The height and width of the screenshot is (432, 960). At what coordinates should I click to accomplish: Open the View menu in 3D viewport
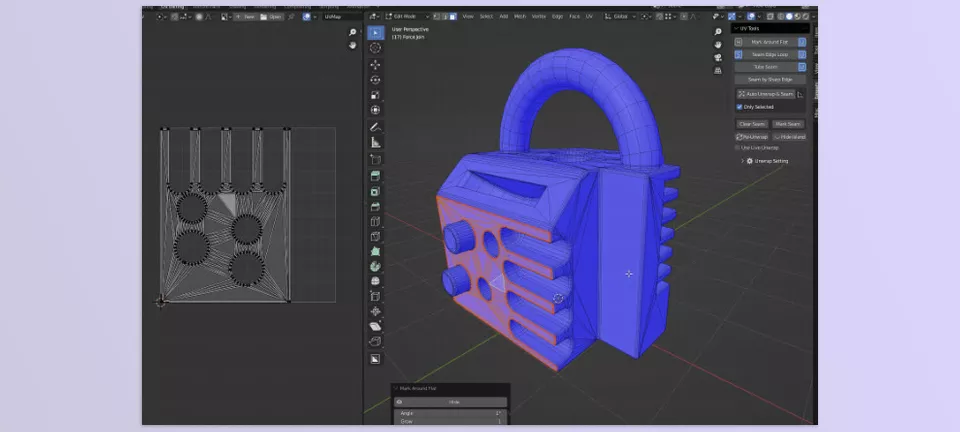(x=468, y=17)
